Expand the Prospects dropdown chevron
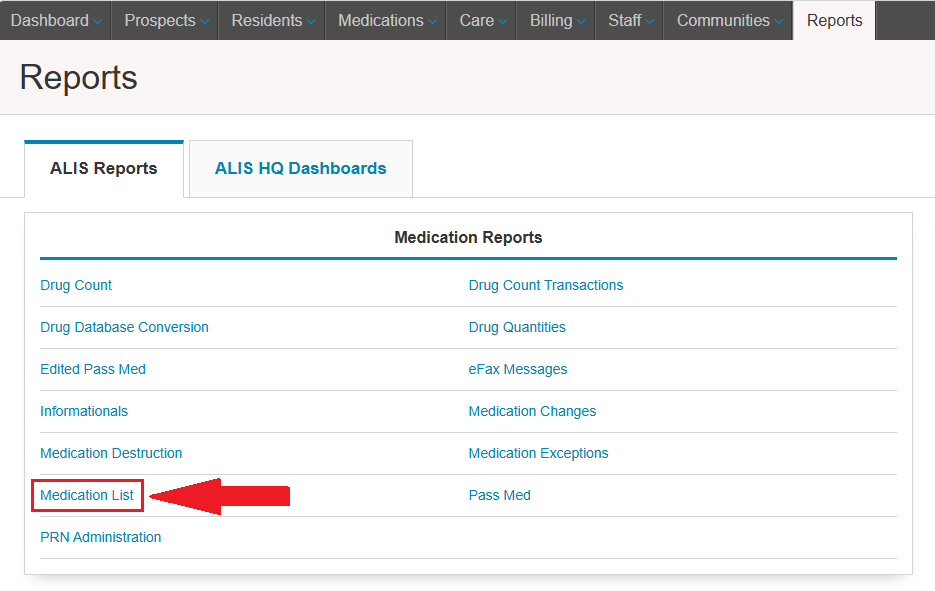Screen dimensions: 935x591 click(x=205, y=21)
